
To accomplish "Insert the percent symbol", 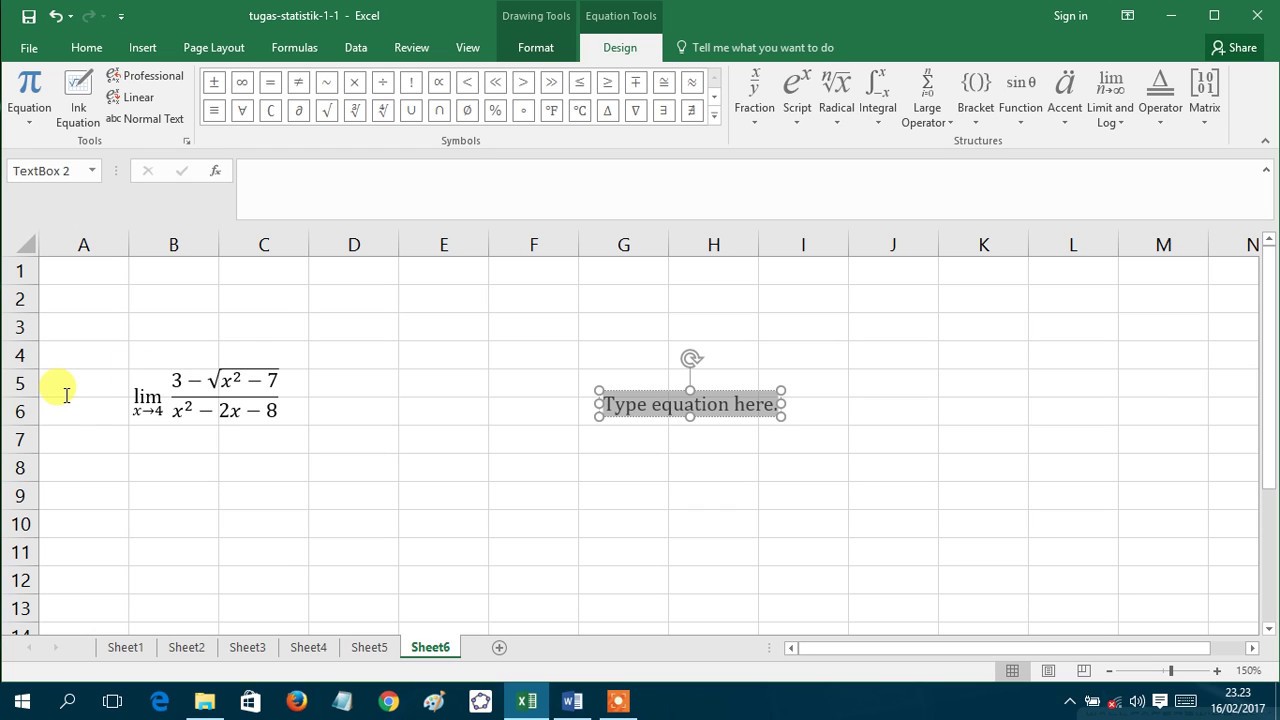I will (x=494, y=111).
